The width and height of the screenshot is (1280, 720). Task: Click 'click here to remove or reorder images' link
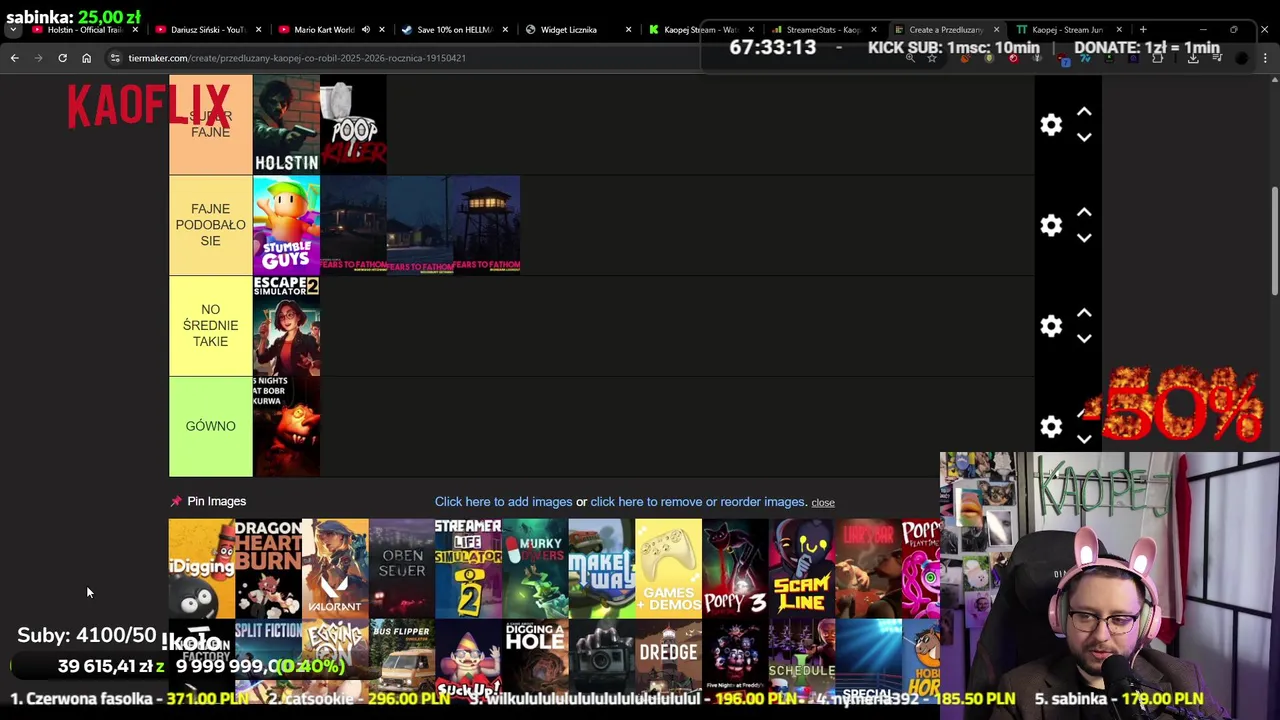click(x=698, y=502)
